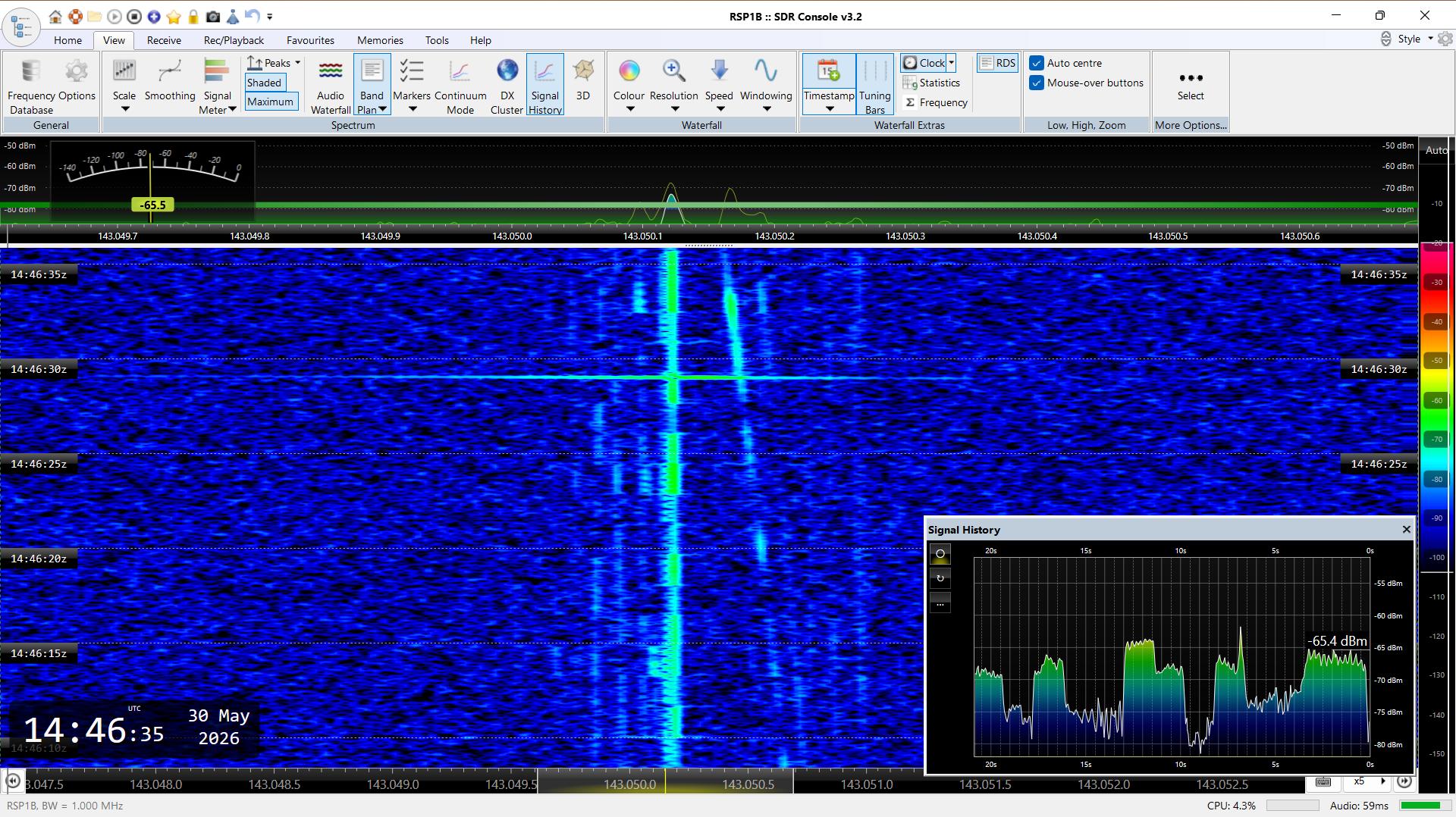Switch to the Home ribbon tab

coord(67,40)
